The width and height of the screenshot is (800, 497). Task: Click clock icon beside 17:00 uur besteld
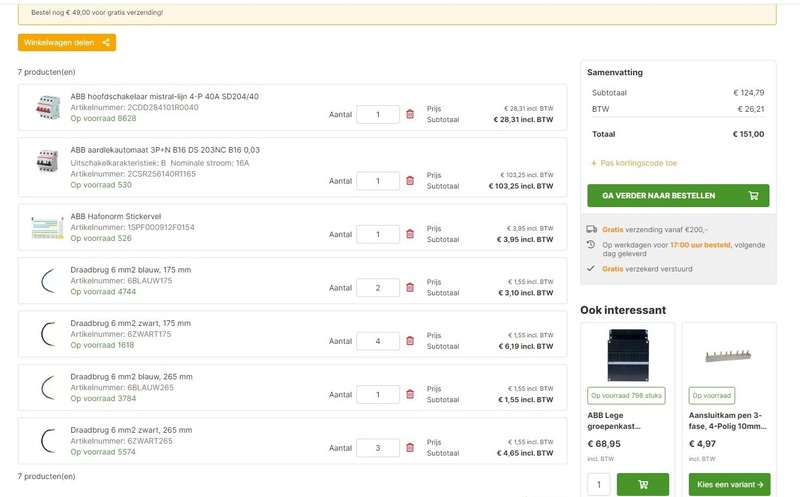pos(591,244)
